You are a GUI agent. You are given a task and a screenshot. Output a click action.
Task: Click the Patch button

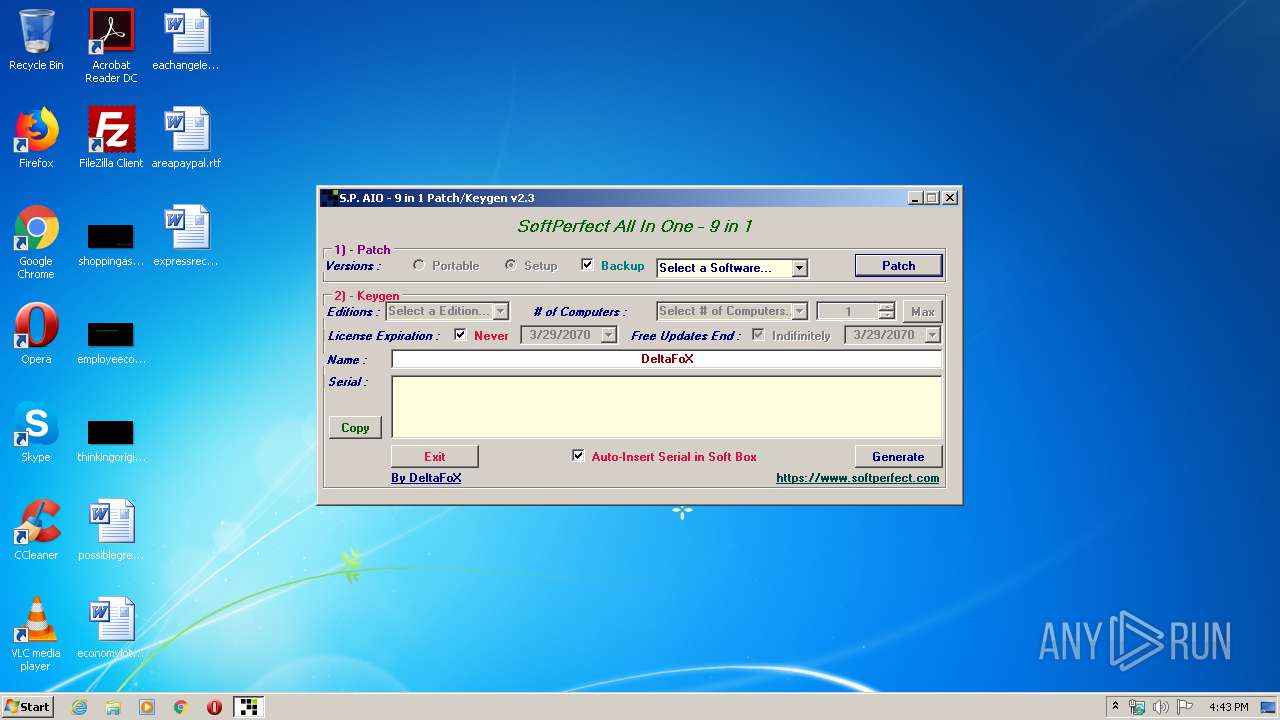pyautogui.click(x=898, y=265)
